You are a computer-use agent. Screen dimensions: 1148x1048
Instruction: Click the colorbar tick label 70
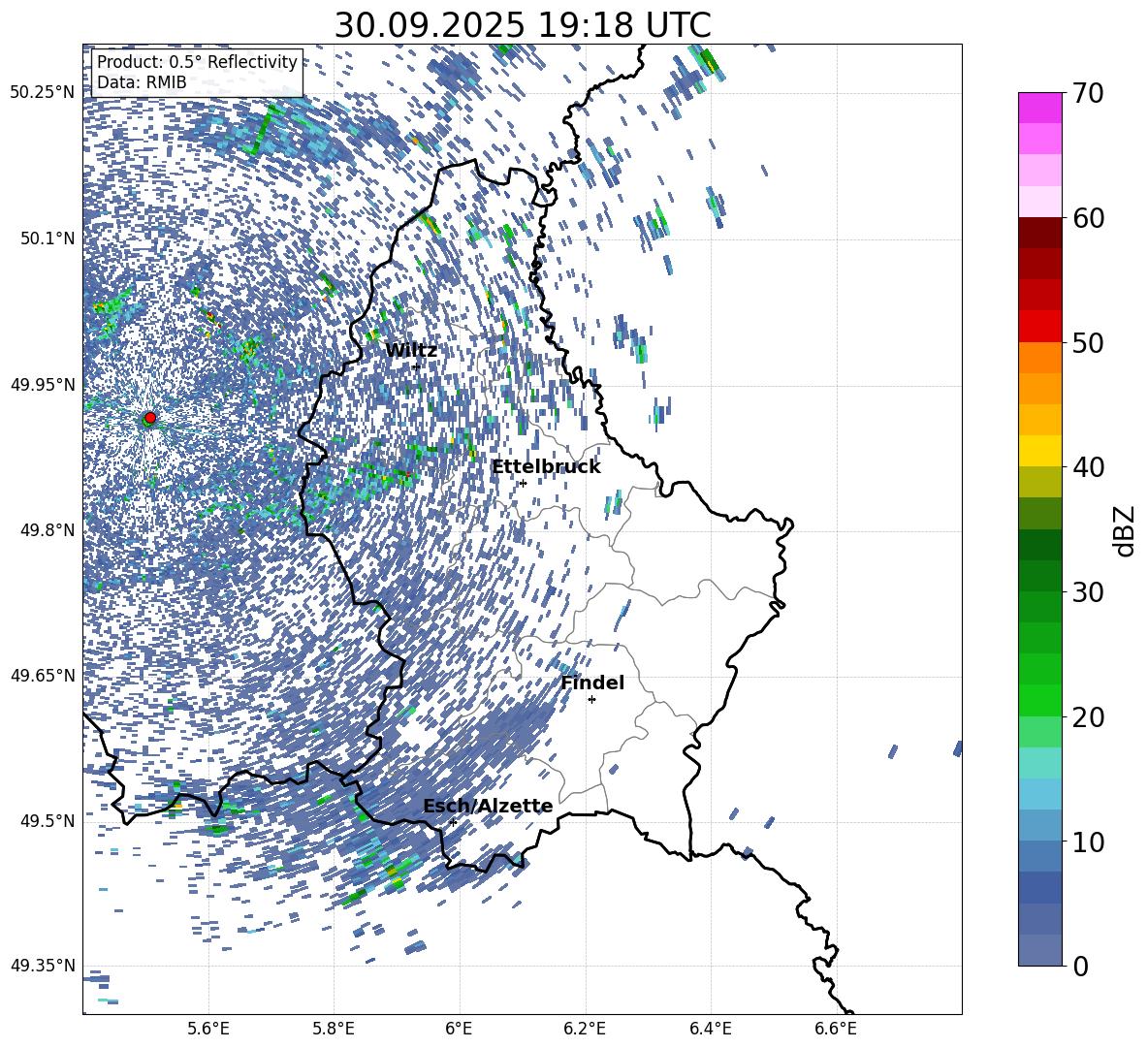pyautogui.click(x=1088, y=94)
